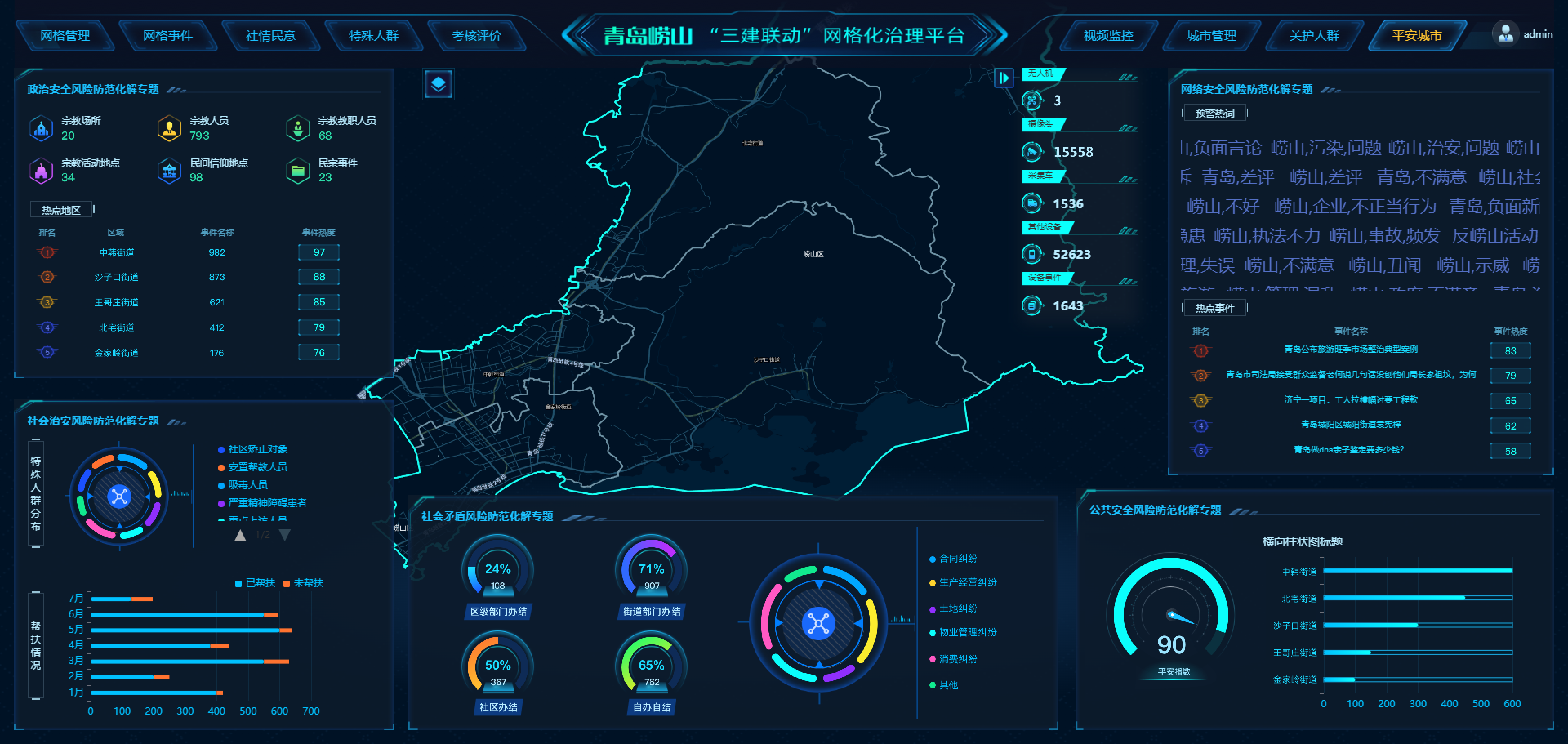The height and width of the screenshot is (744, 1568).
Task: Open hot event 青岛公布旅游旺季市场整治典型案例
Action: (x=1350, y=350)
